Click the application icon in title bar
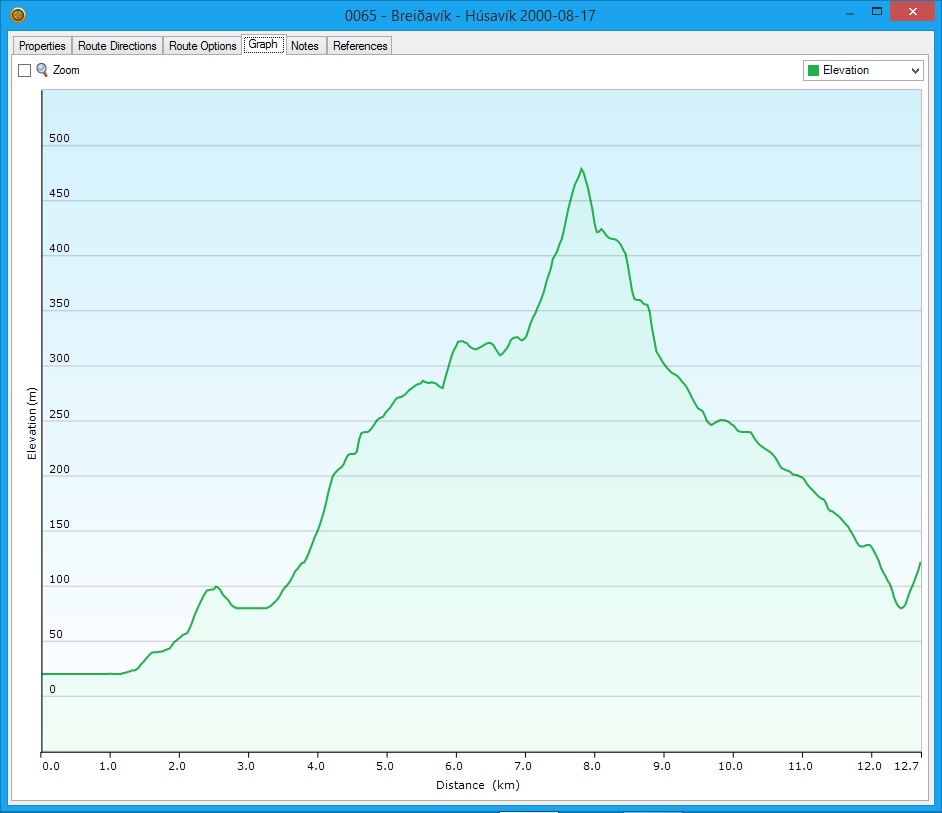Screen dimensions: 942x813 [18, 15]
